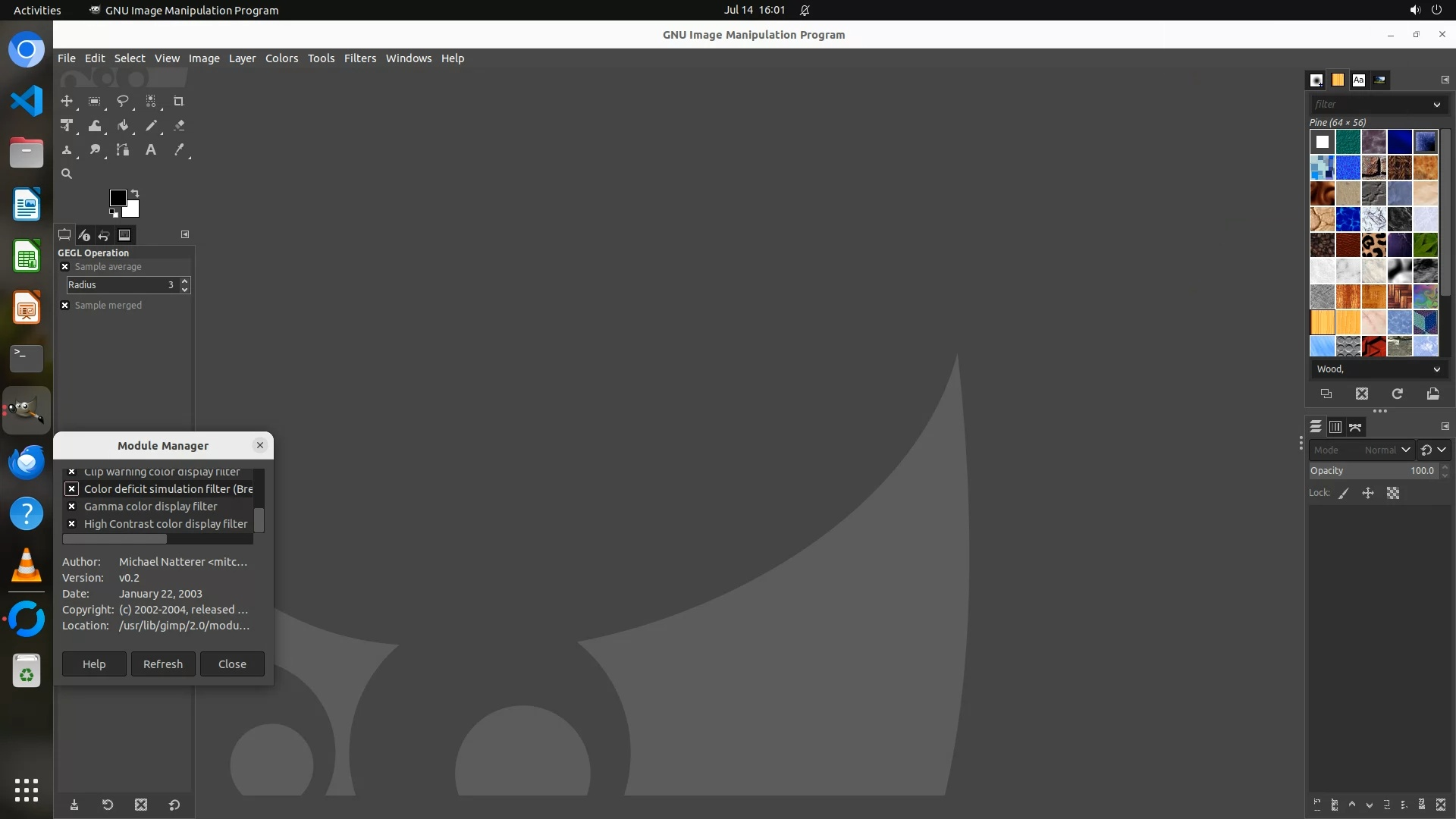Click the Refresh patterns icon
Viewport: 1456px width, 819px height.
(x=1397, y=394)
